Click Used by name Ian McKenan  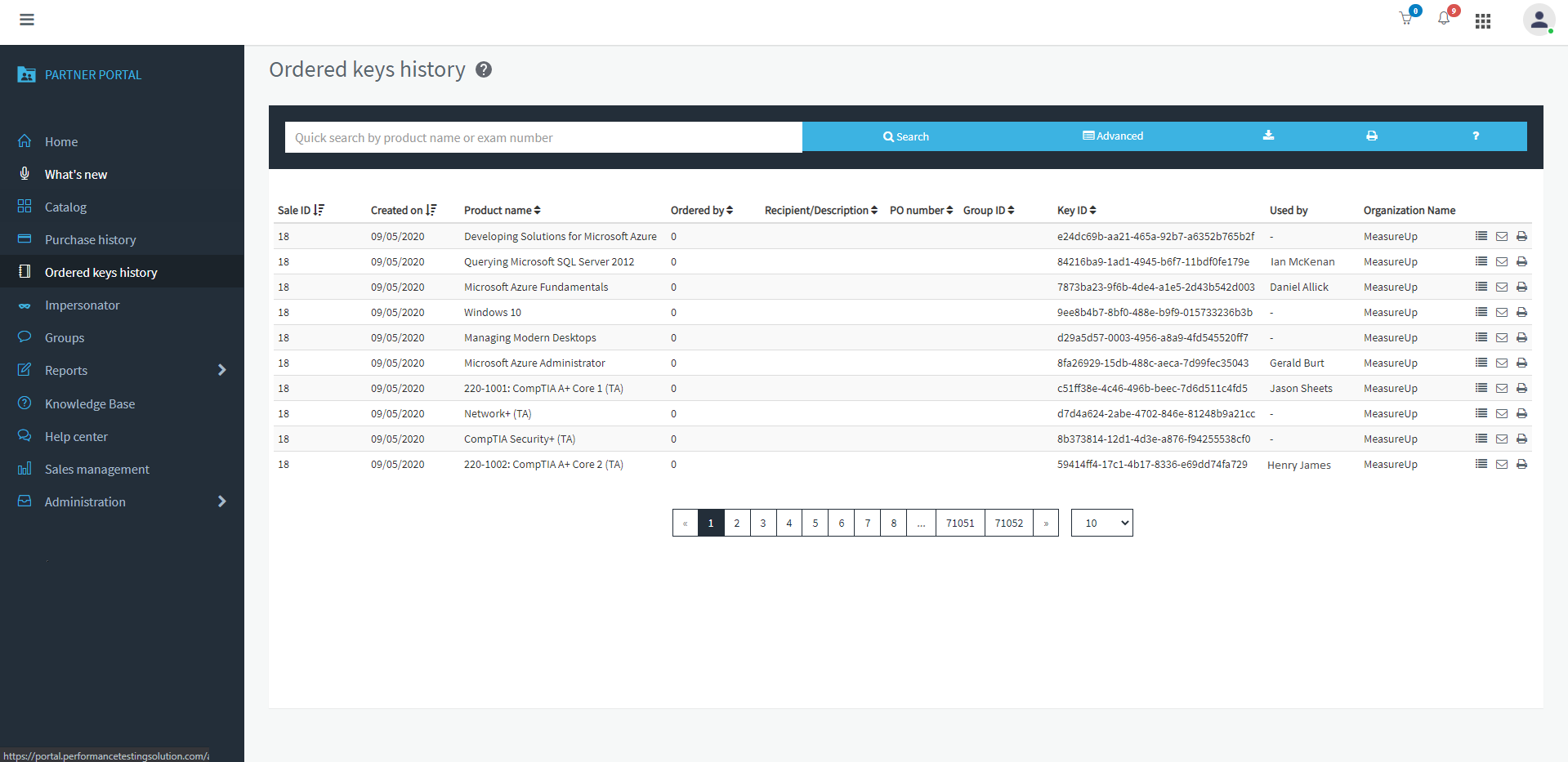point(1302,261)
